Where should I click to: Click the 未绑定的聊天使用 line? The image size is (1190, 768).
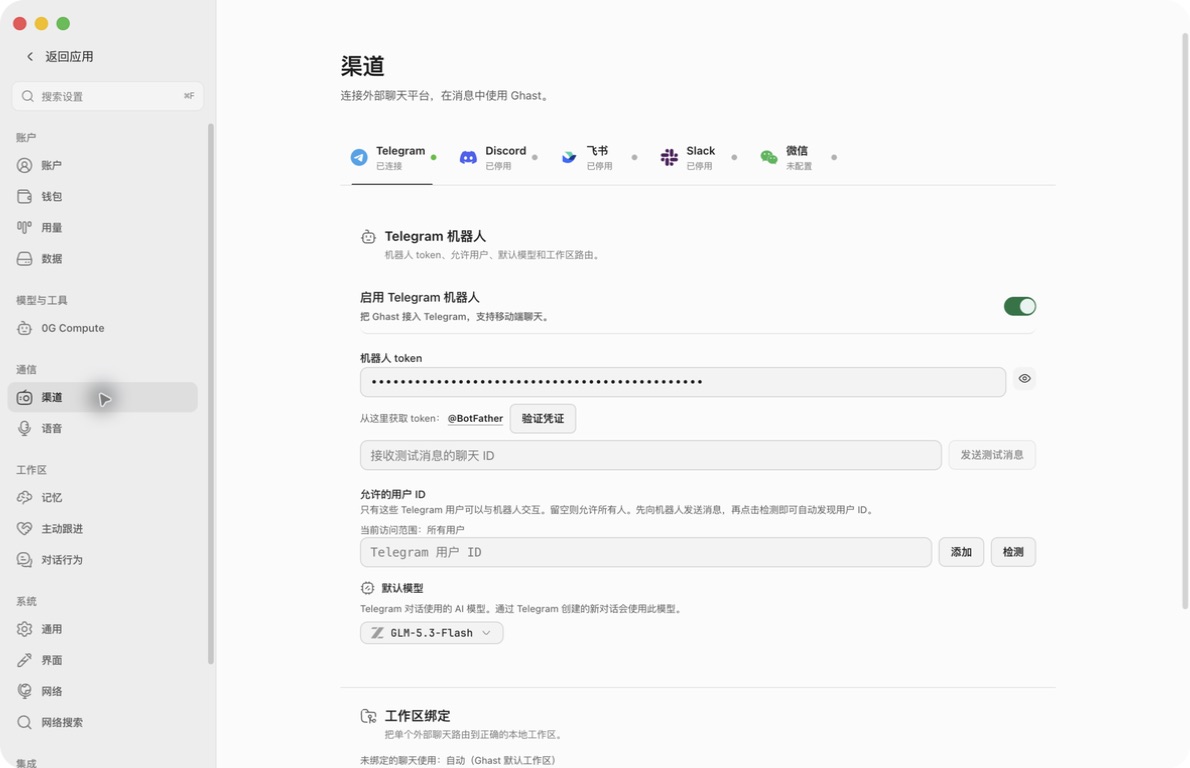click(458, 760)
